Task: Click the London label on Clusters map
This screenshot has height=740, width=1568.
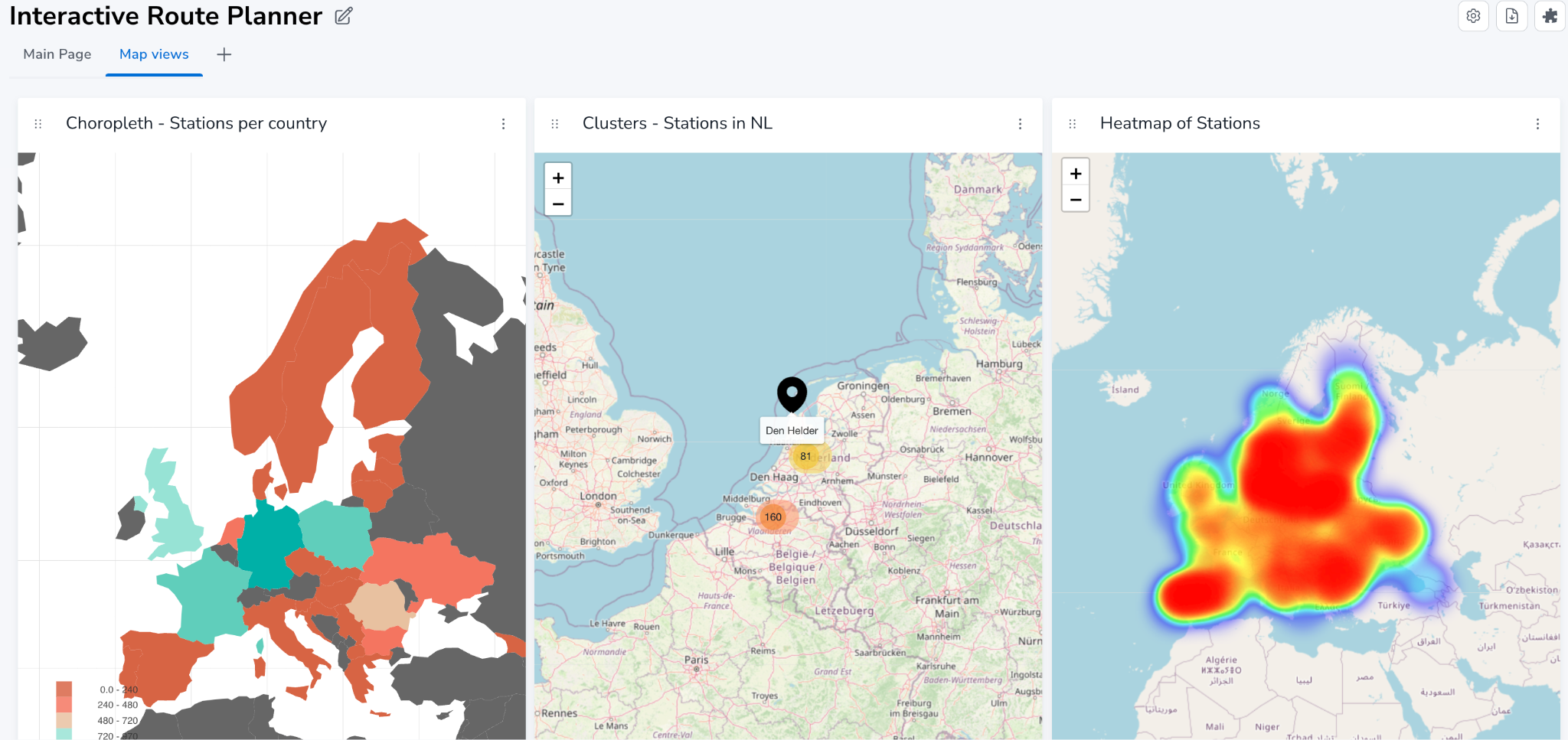Action: coord(598,496)
